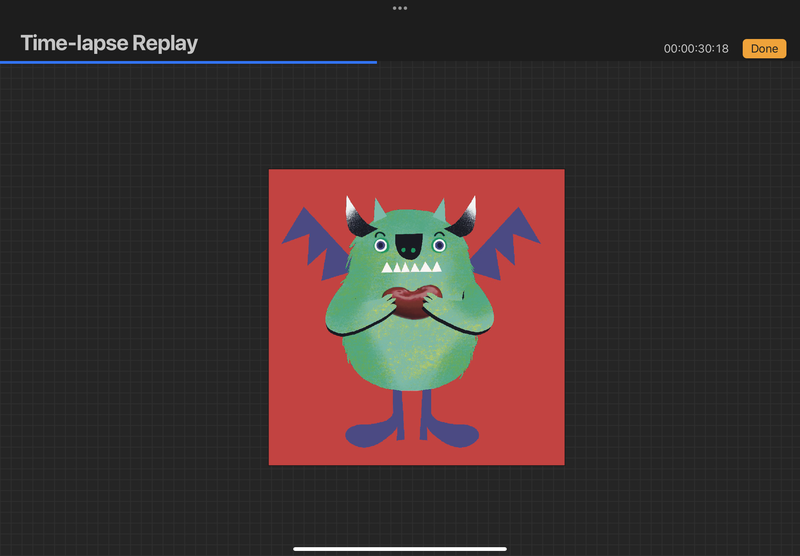Open the three-dot multitasking menu
The height and width of the screenshot is (556, 800).
400,8
